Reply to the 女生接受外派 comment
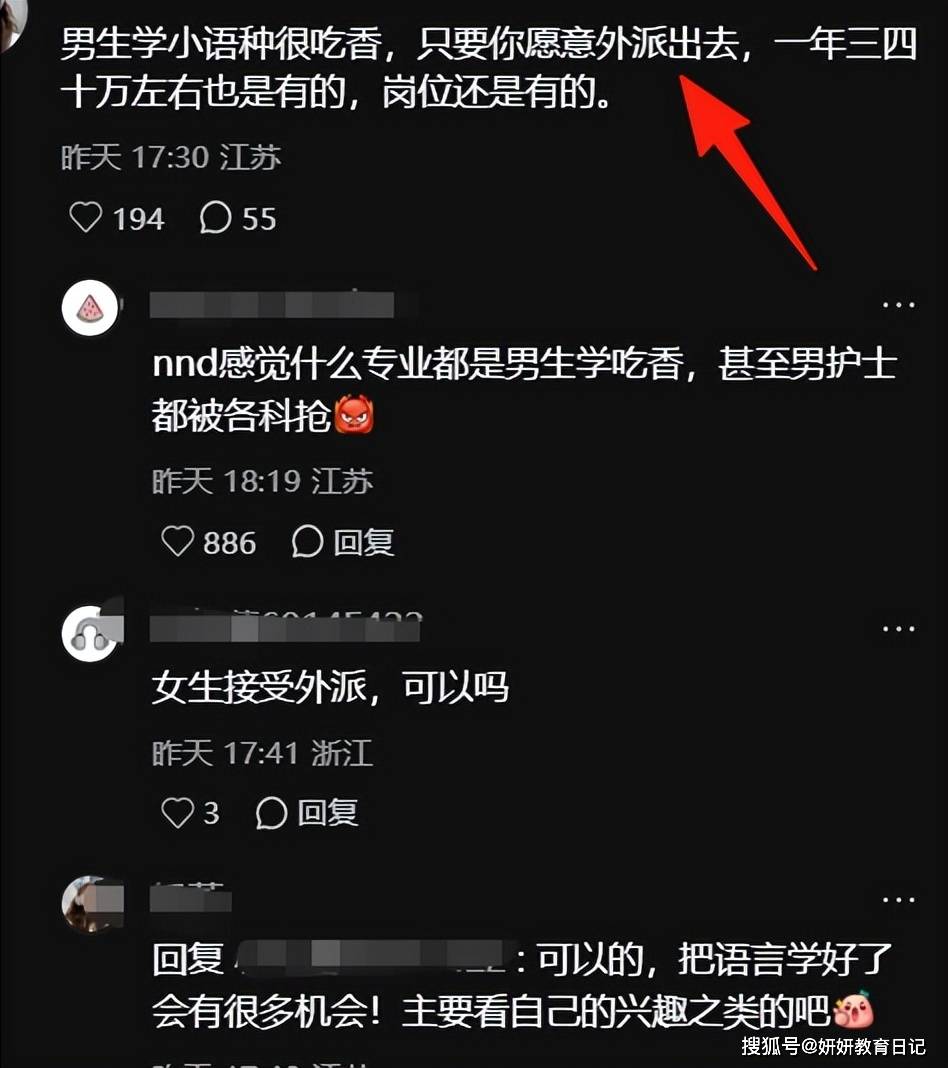 coord(307,813)
